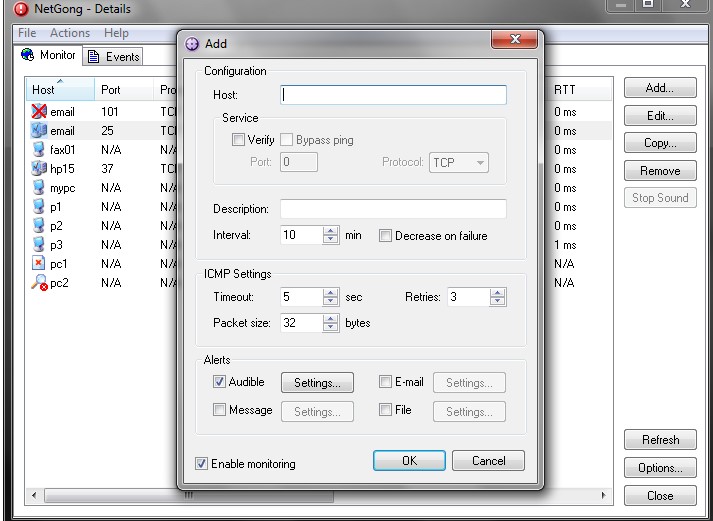
Task: Open the Actions menu
Action: point(70,33)
